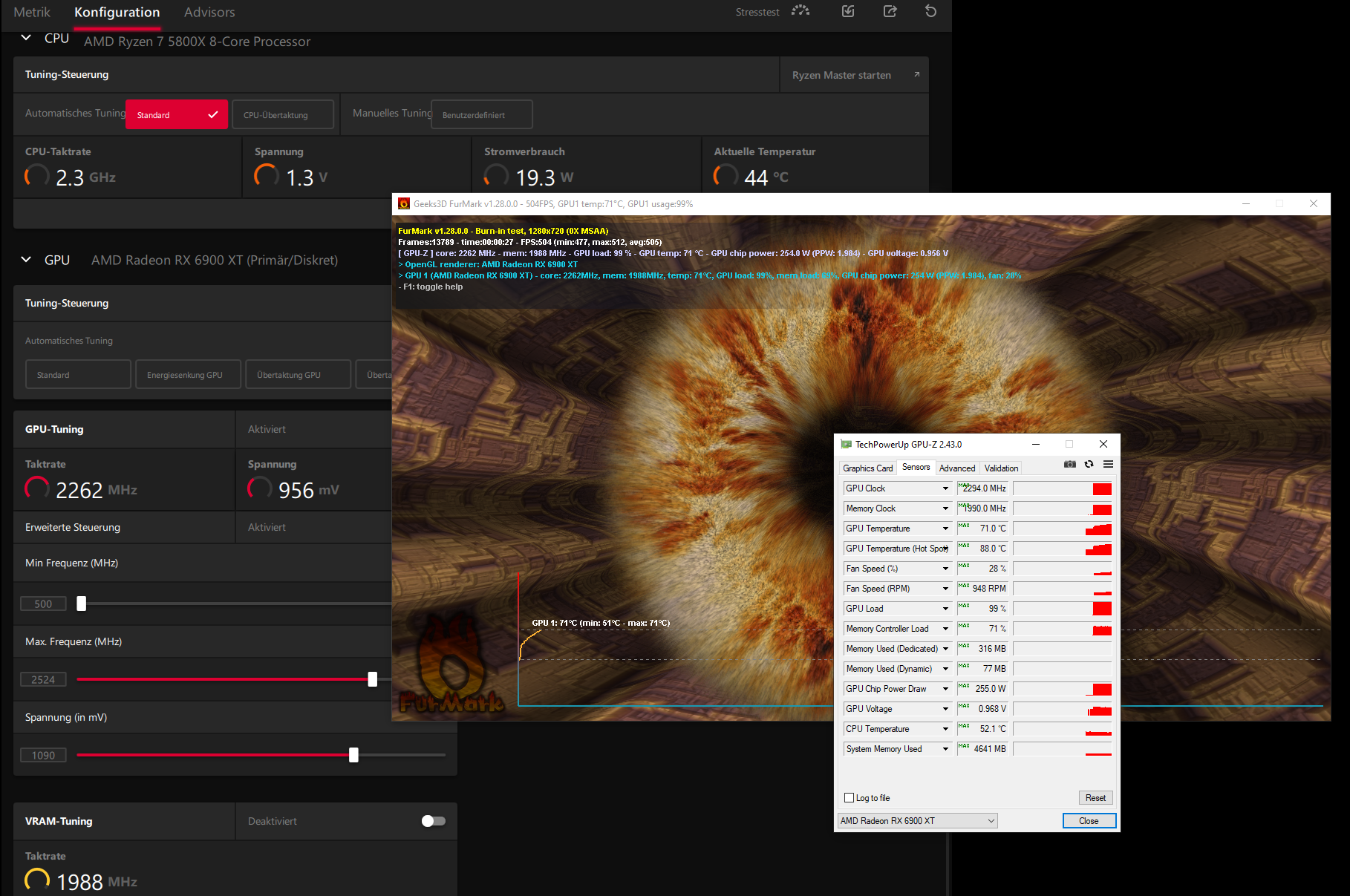Click the GPU Load sensor graph
This screenshot has width=1350, height=896.
[1063, 609]
